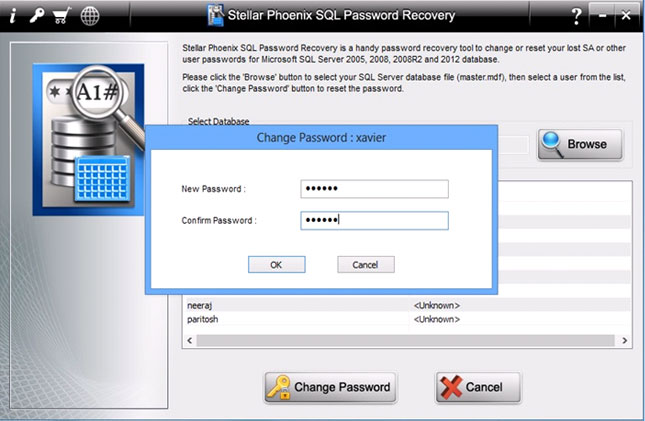
Task: Click the right arrow of the horizontal scrollbar
Action: tap(624, 340)
